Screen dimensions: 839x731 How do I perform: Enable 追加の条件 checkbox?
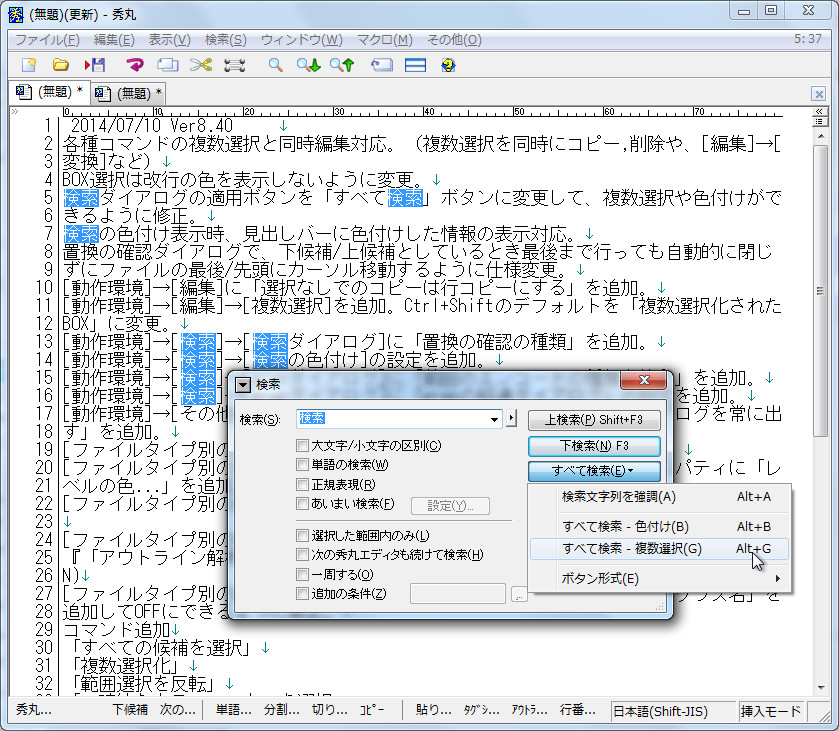coord(302,593)
